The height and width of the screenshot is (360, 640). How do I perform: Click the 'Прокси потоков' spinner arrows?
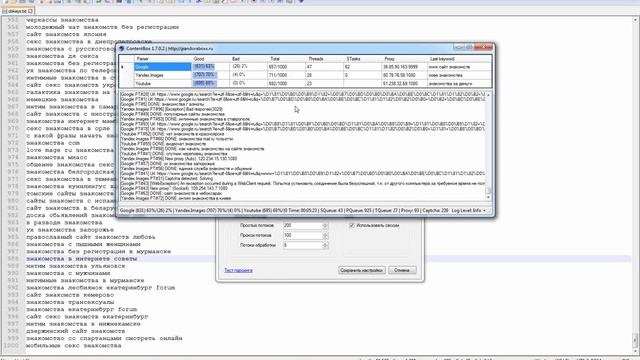click(x=325, y=236)
